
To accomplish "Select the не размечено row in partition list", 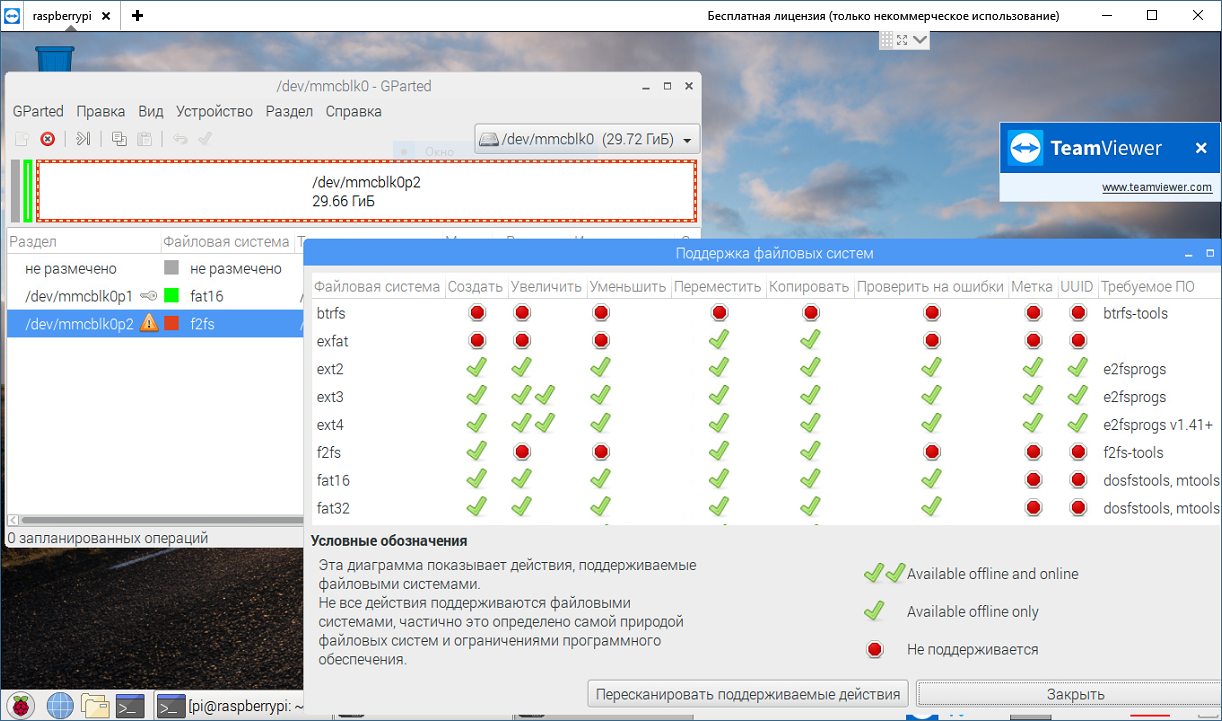I will (155, 268).
